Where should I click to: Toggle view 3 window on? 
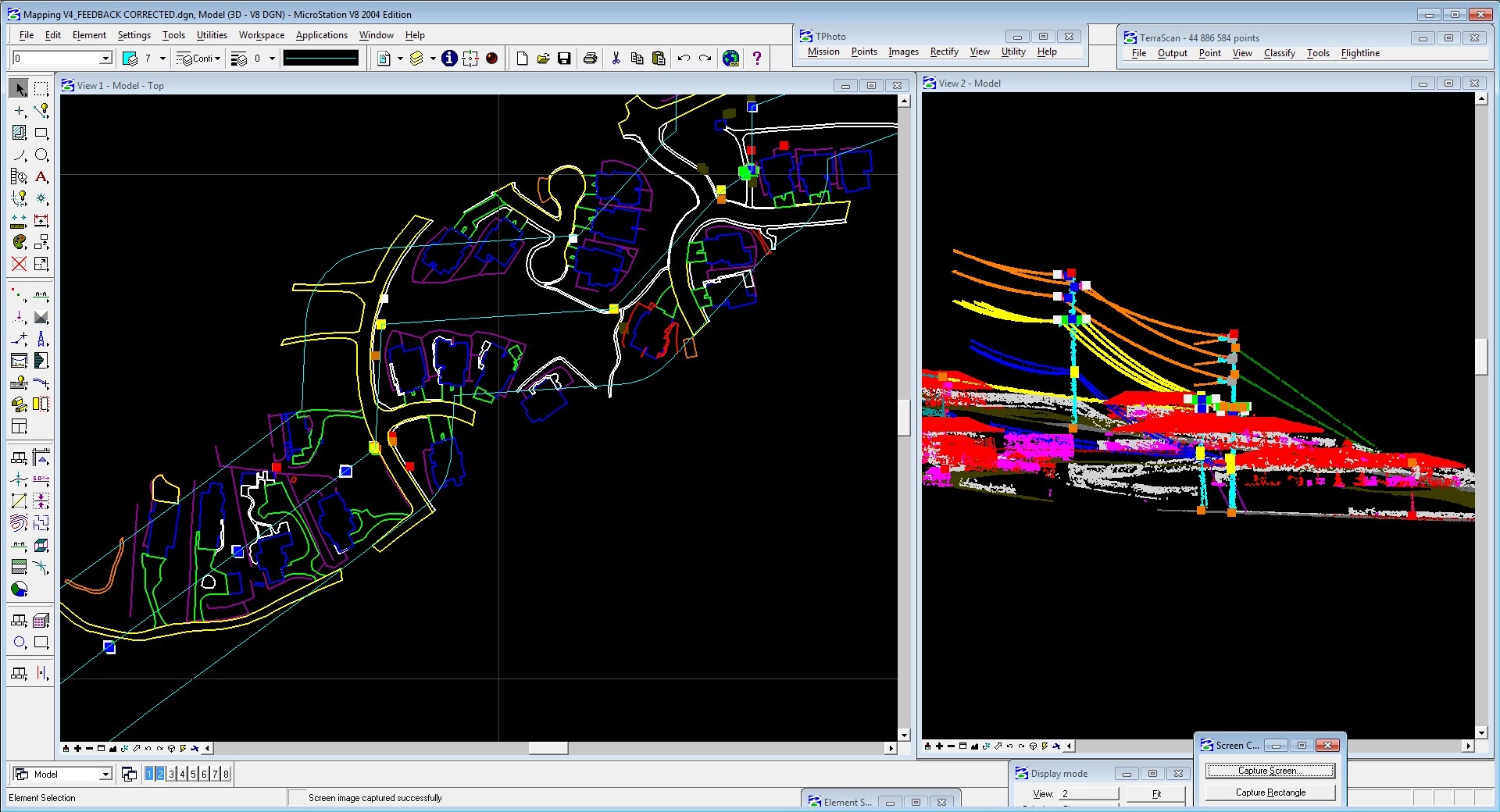171,774
